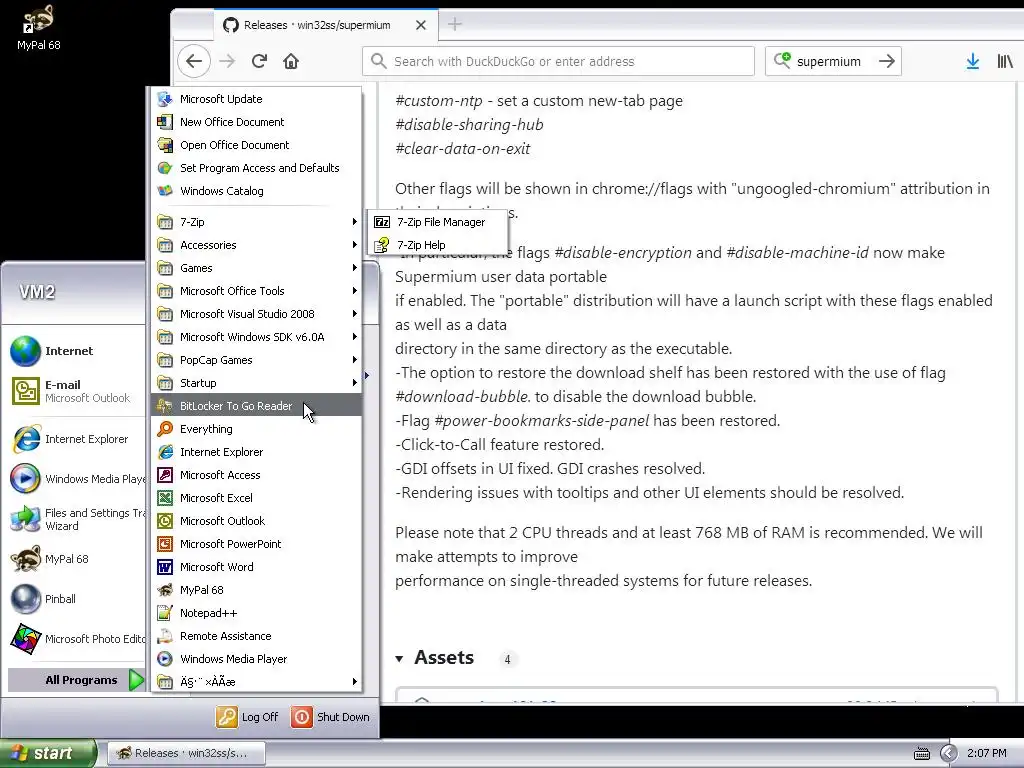Close the Releases win32ss/supermium tab
This screenshot has width=1024, height=768.
click(421, 25)
